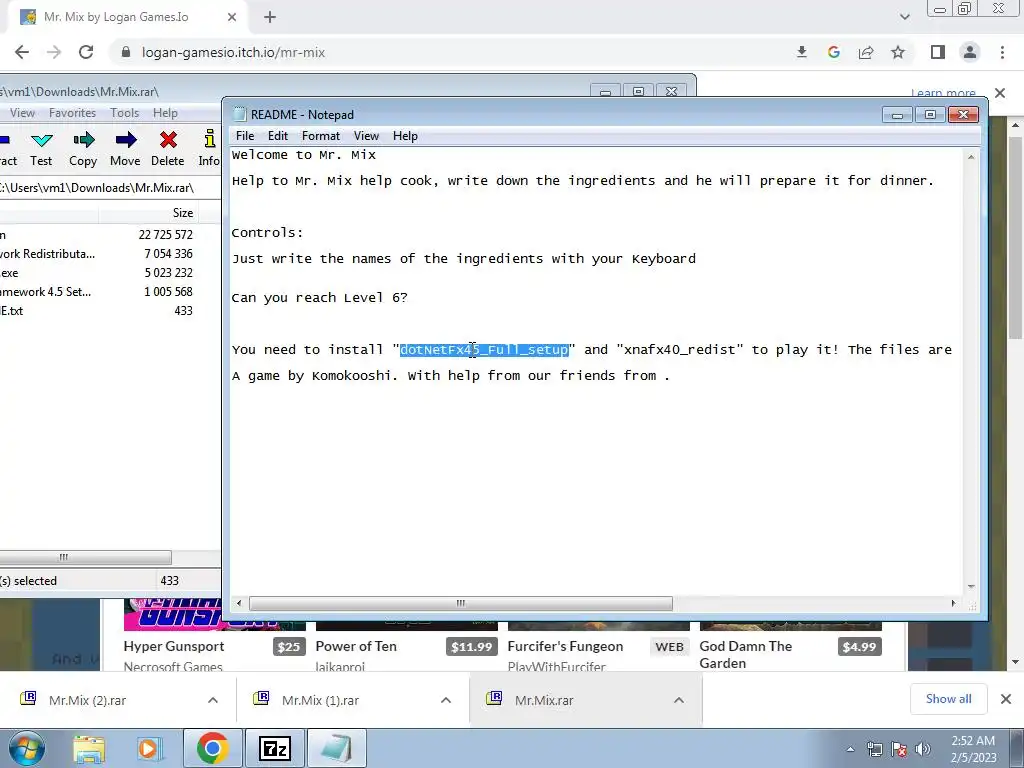Open 7-Zip Favorites menu

72,113
